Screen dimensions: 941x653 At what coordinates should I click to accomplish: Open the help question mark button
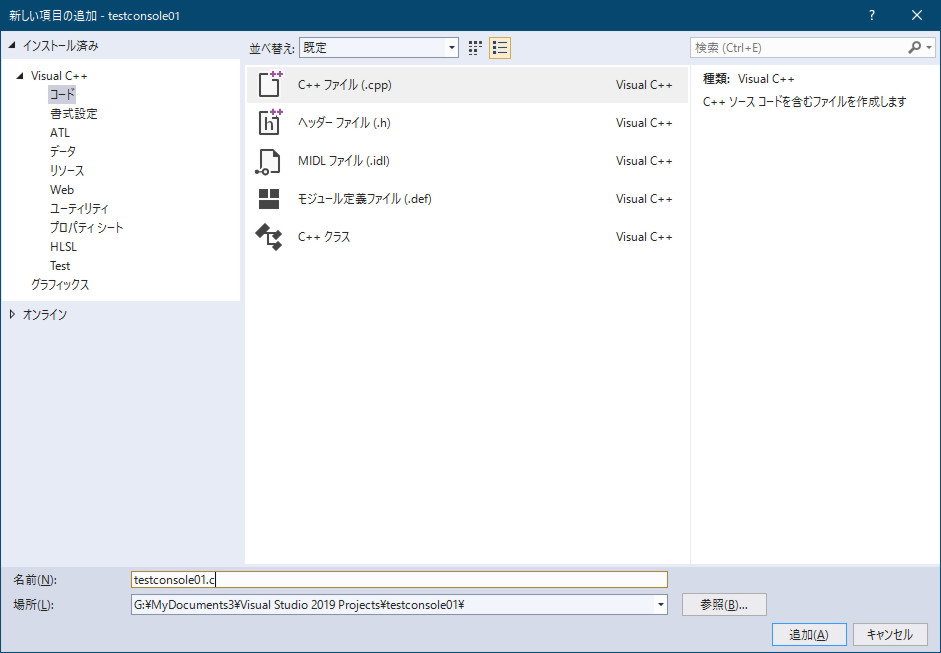coord(872,15)
